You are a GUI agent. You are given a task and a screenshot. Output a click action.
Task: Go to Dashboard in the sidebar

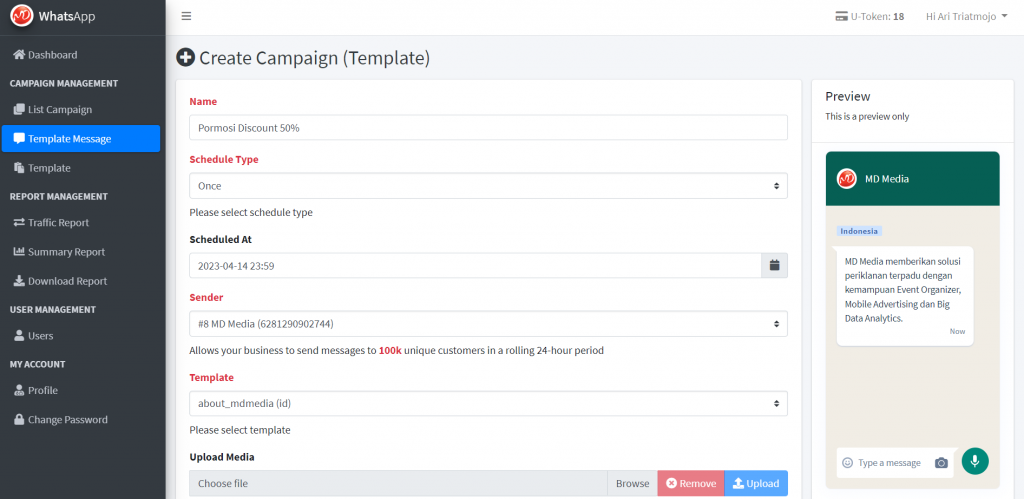coord(52,55)
